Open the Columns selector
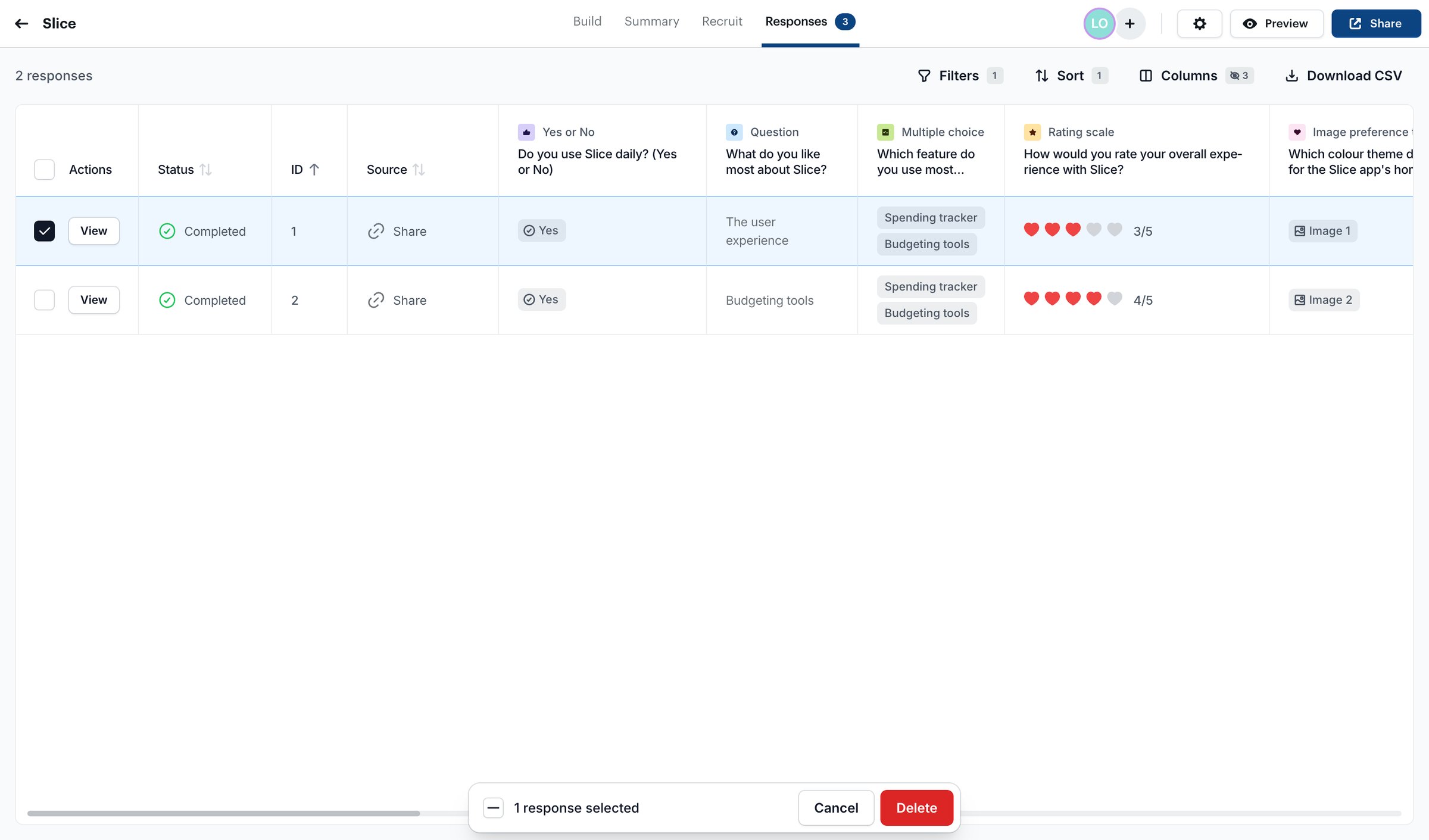Viewport: 1429px width, 840px height. [x=1196, y=76]
